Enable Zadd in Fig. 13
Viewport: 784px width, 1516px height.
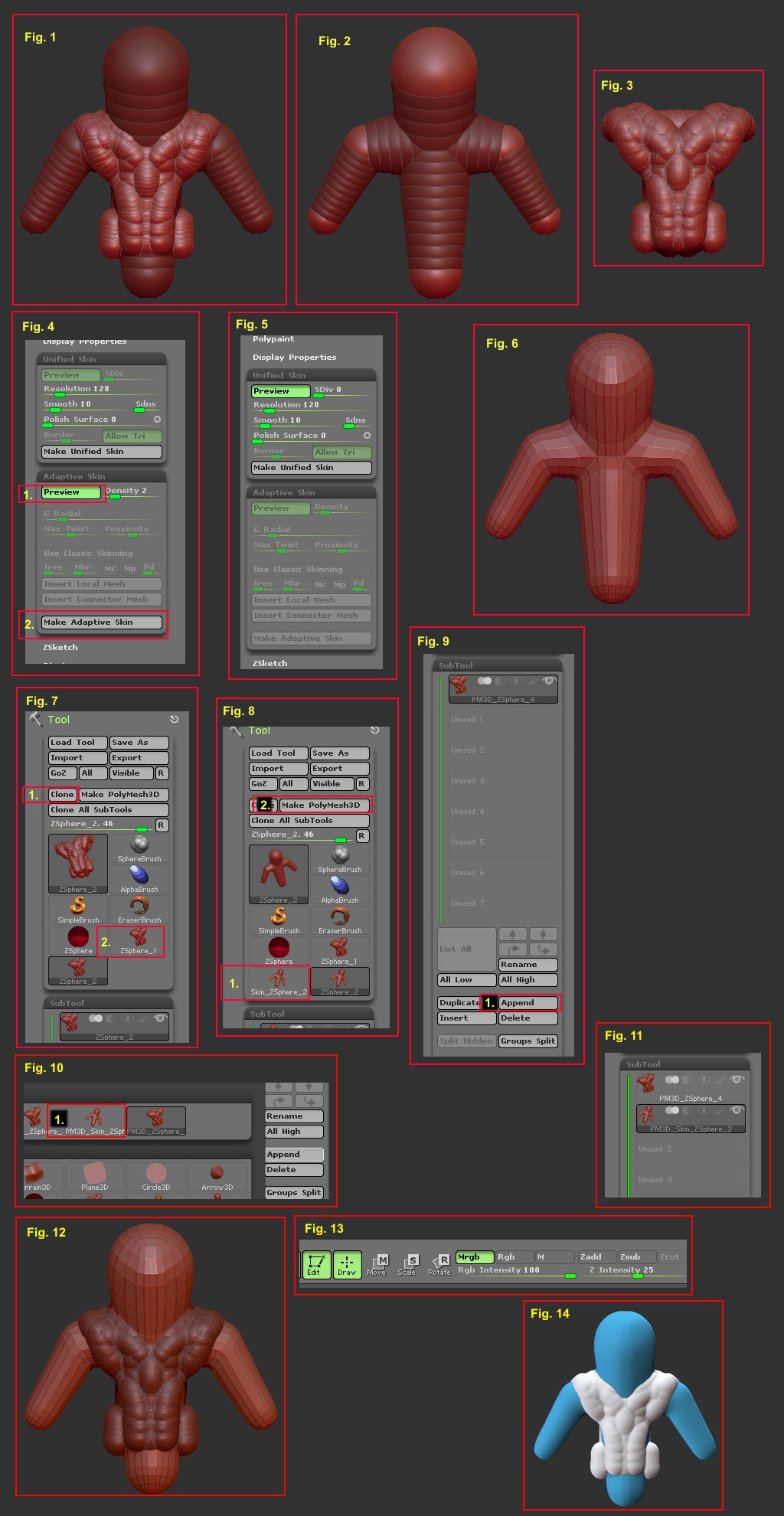(x=597, y=1257)
